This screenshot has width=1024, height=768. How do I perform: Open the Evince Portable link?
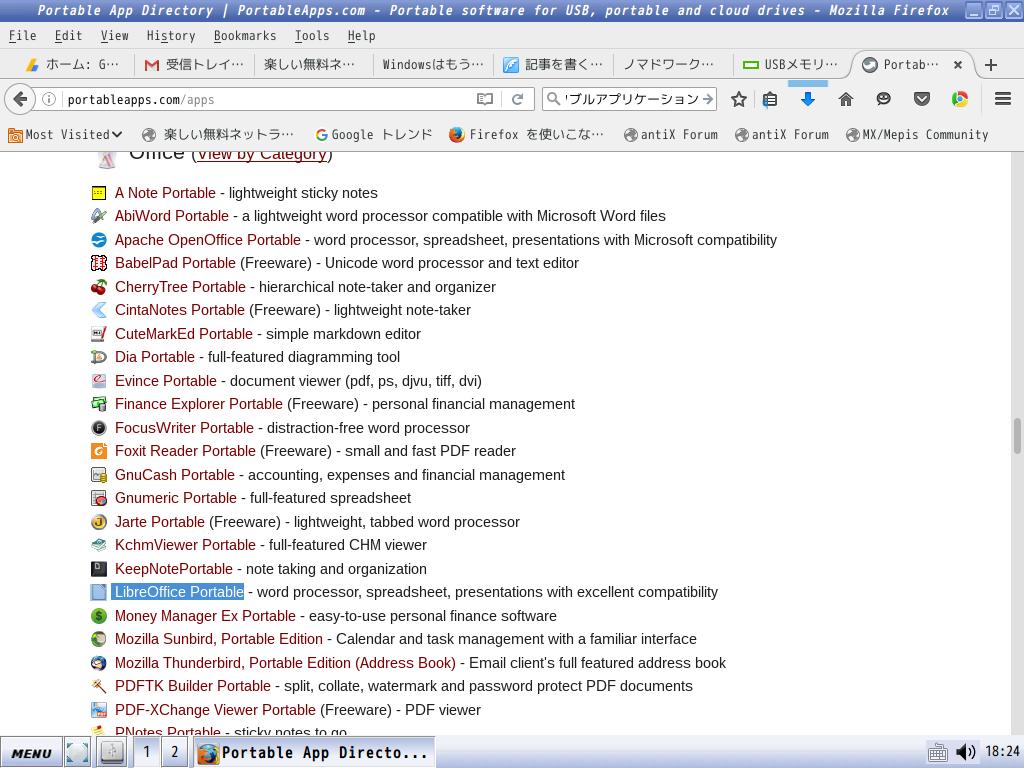pos(165,381)
